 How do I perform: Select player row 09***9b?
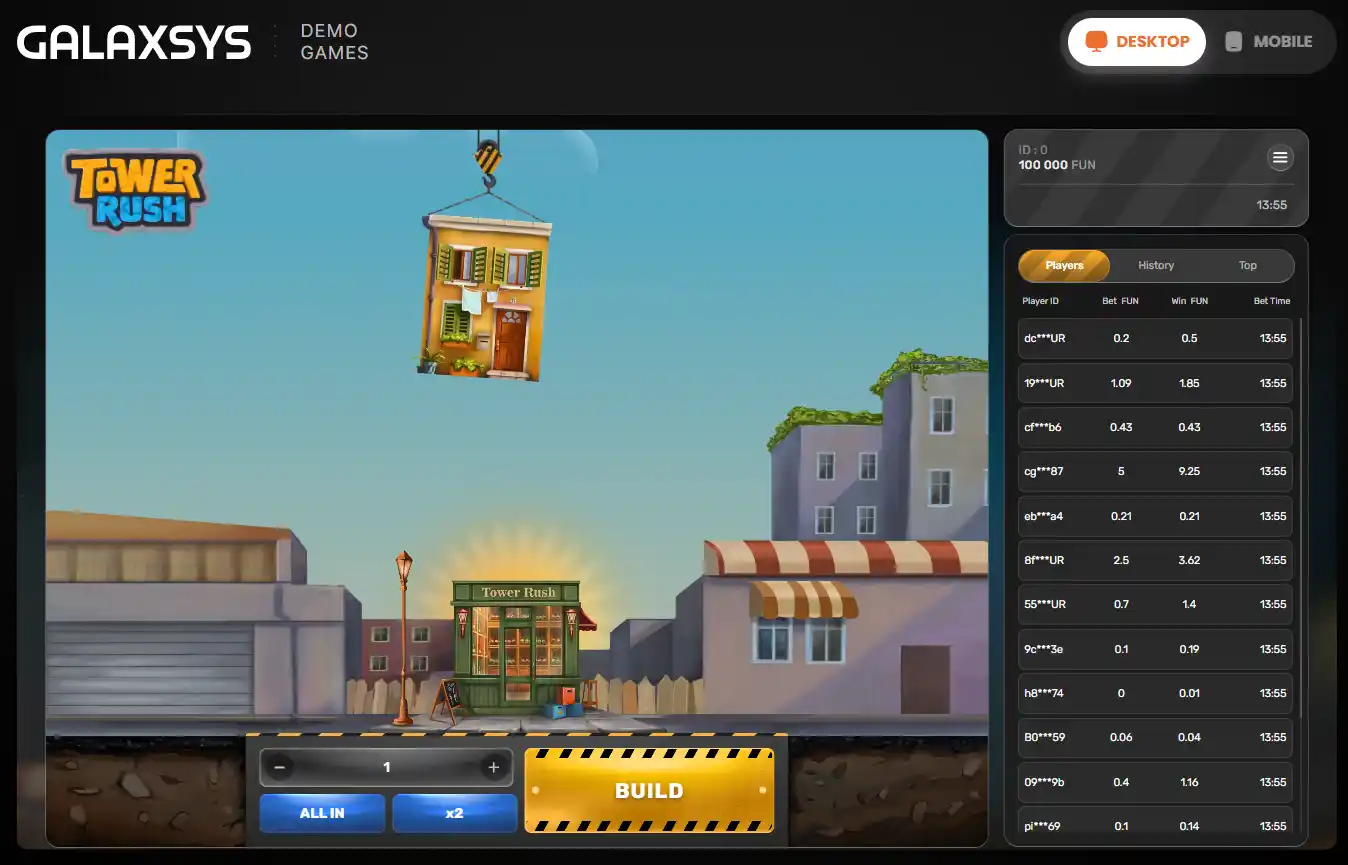1155,782
